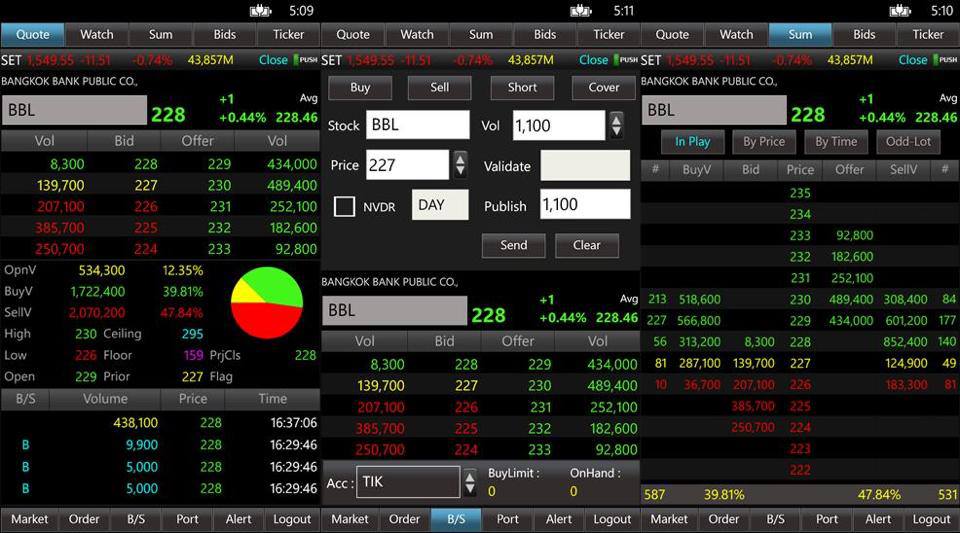
Task: Open the Bids tab on the middle screen
Action: (545, 35)
